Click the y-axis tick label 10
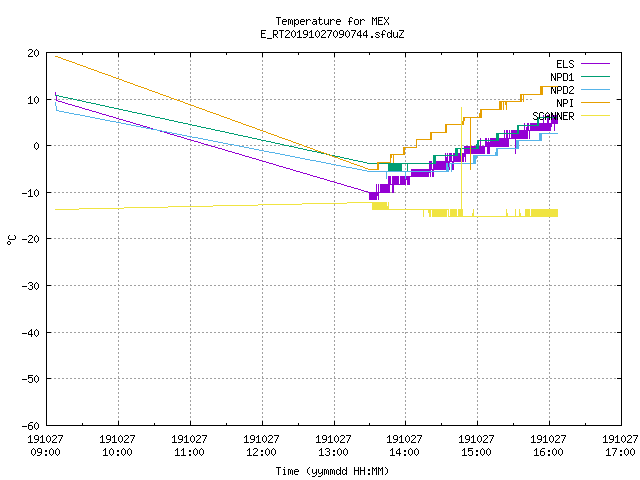 coord(33,100)
